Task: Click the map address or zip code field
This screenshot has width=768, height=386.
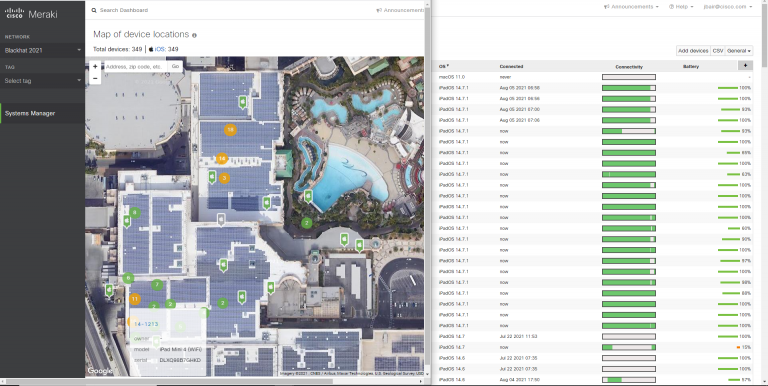Action: coord(135,67)
